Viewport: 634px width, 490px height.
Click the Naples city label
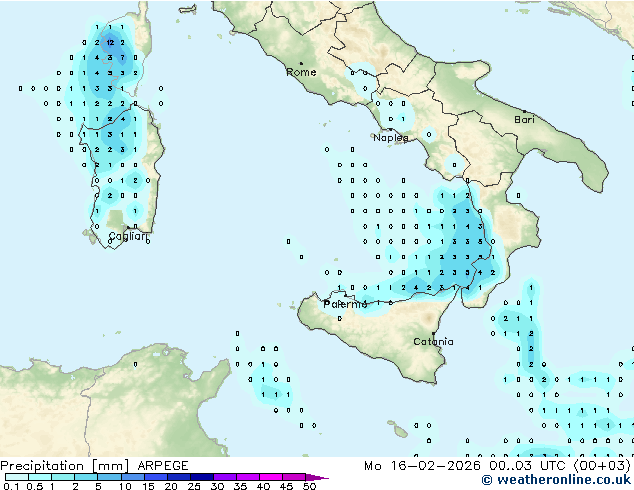pyautogui.click(x=391, y=138)
